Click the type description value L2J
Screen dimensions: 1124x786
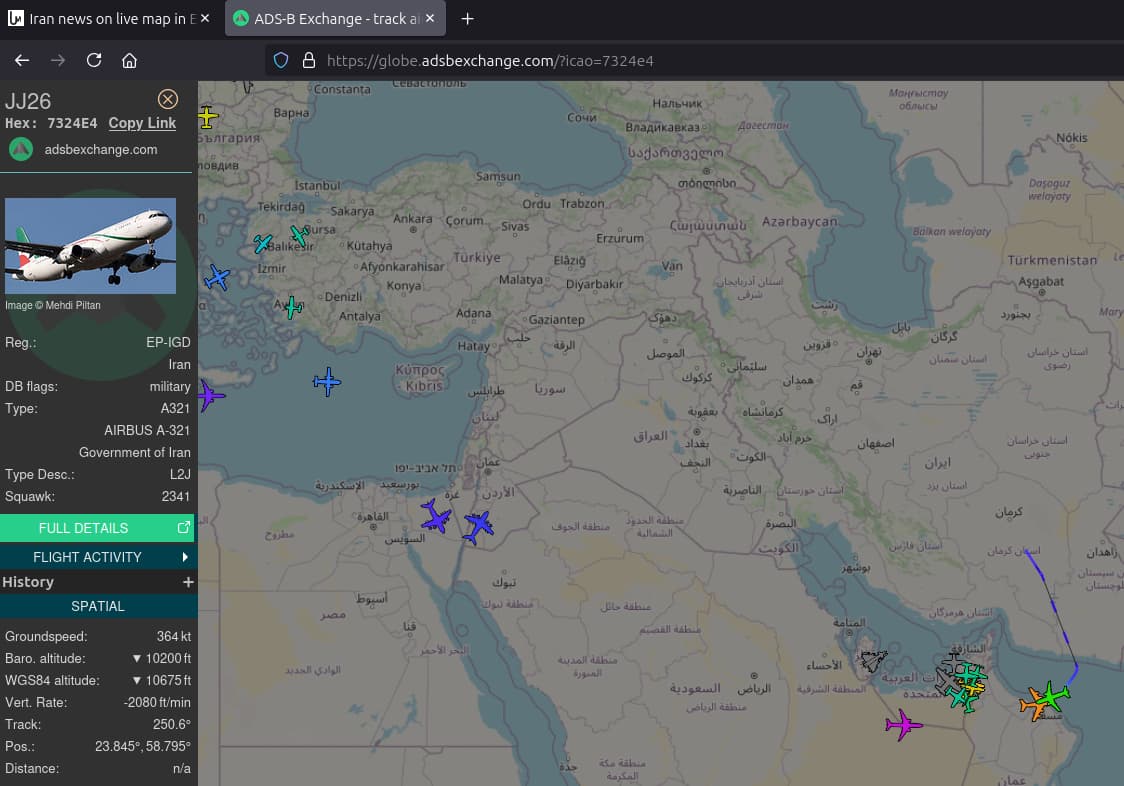tap(181, 475)
